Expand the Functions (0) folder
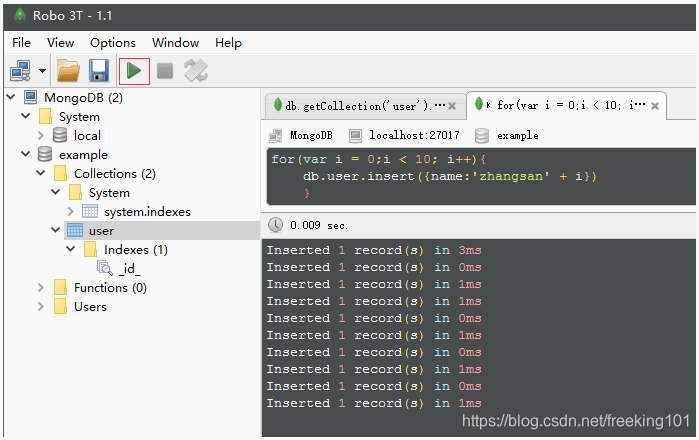 (x=41, y=288)
